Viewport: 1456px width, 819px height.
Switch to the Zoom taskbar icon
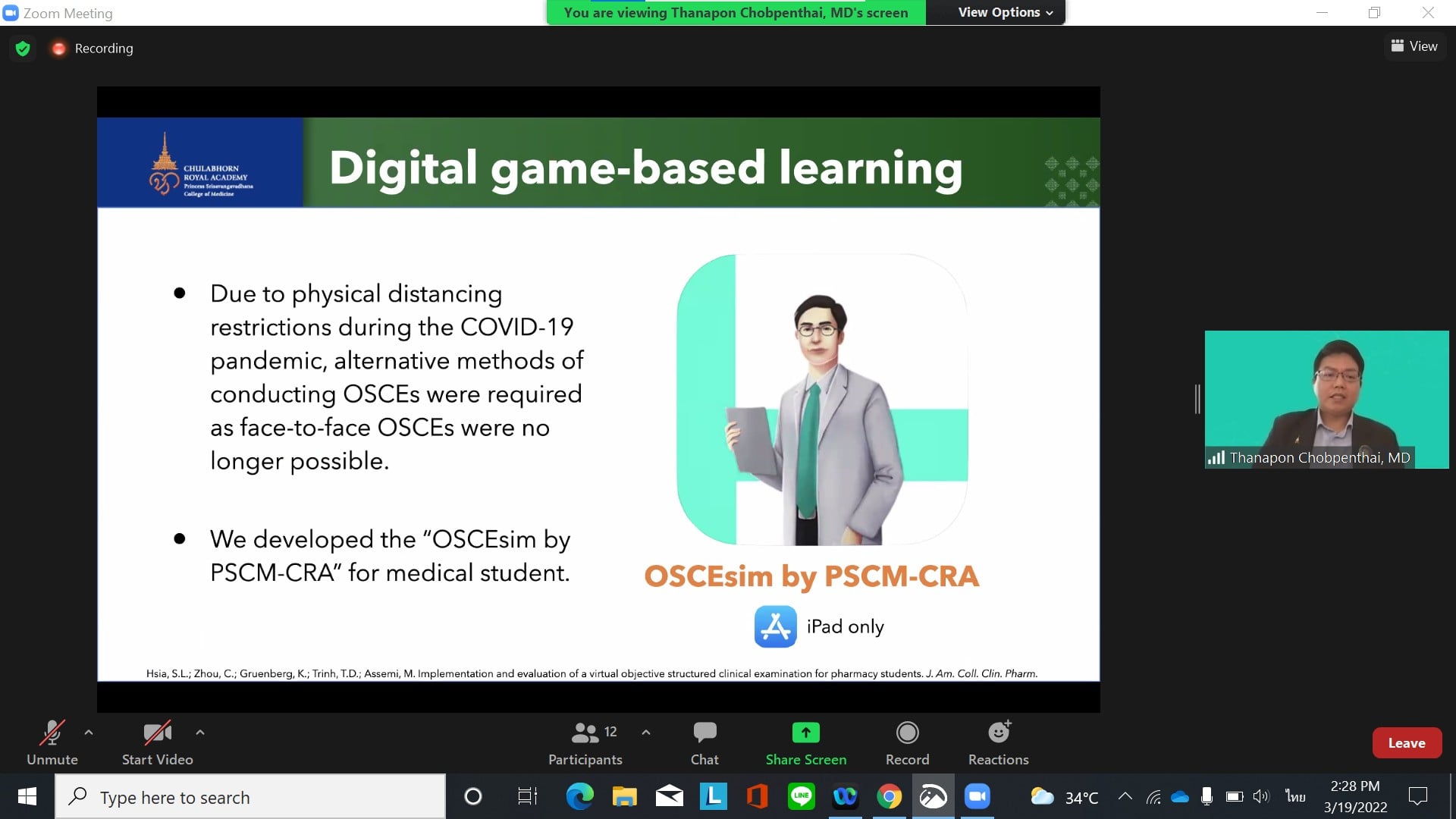[x=977, y=797]
